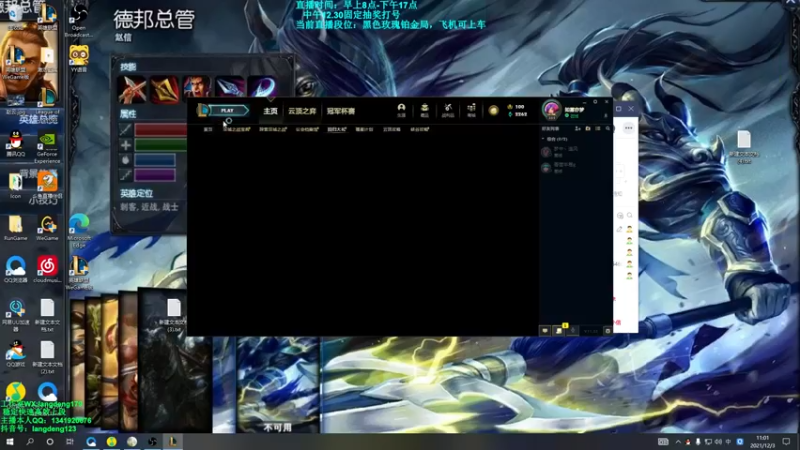Open the Microsoft Edge desktop shortcut

(79, 231)
